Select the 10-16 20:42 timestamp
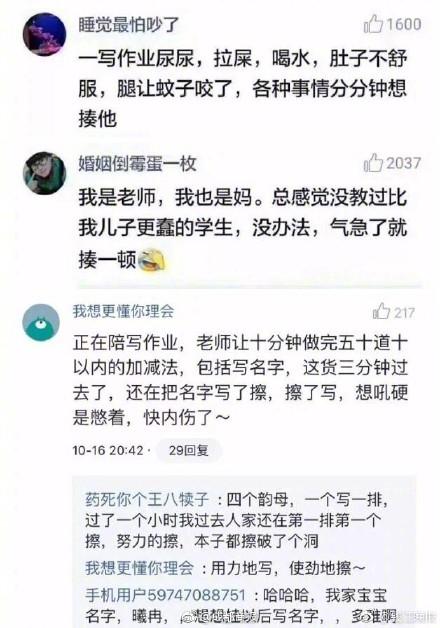 (108, 451)
